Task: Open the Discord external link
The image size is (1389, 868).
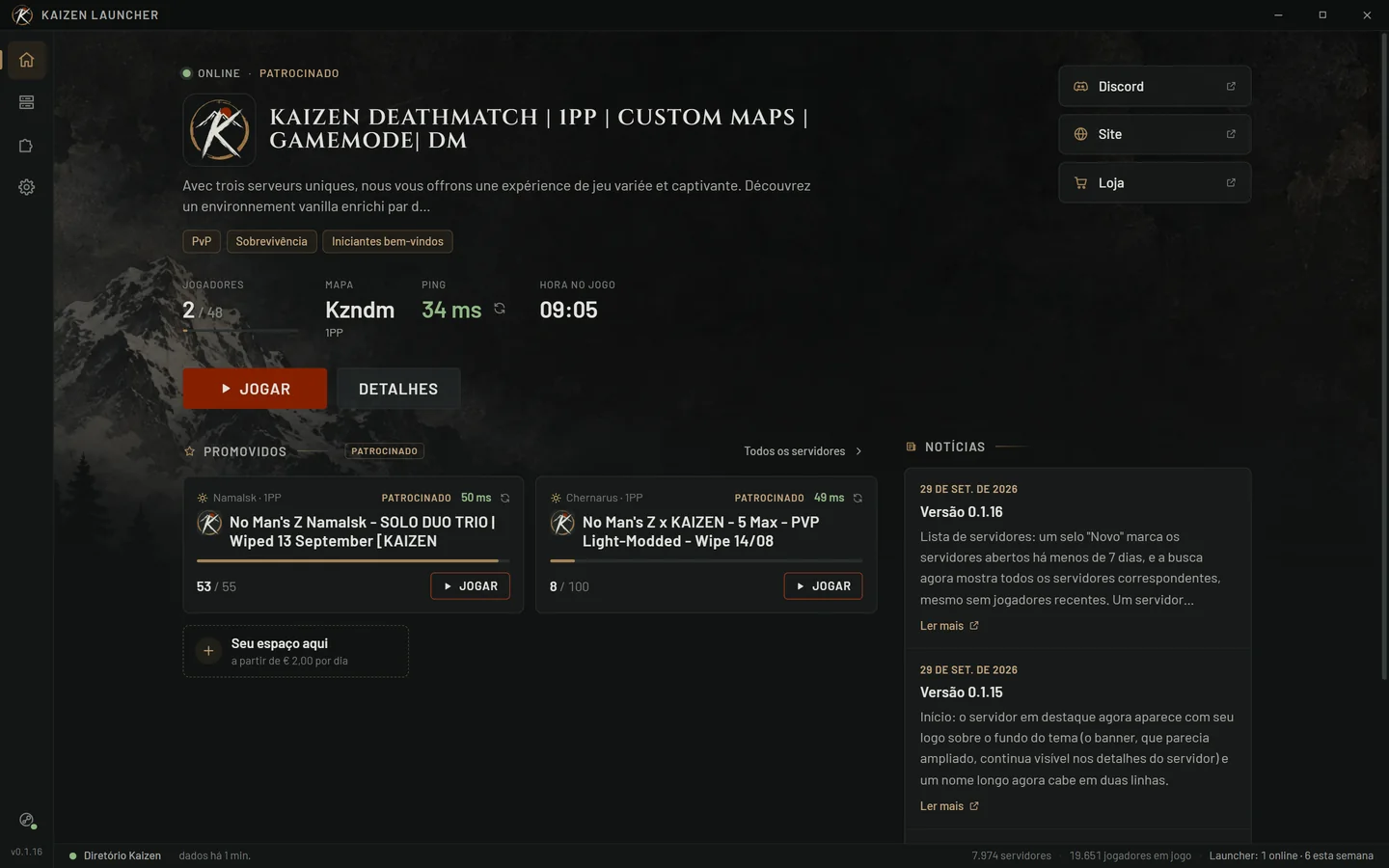Action: click(x=1155, y=87)
